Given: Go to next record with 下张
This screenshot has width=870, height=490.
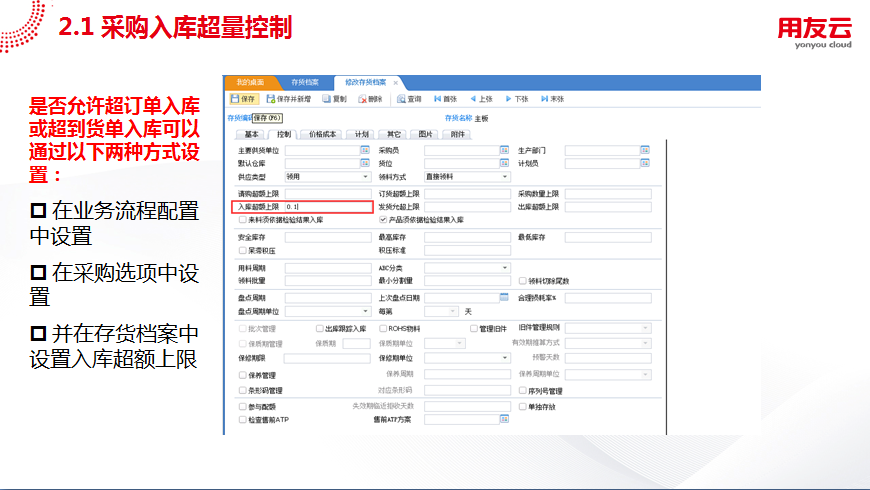Looking at the screenshot, I should [517, 99].
